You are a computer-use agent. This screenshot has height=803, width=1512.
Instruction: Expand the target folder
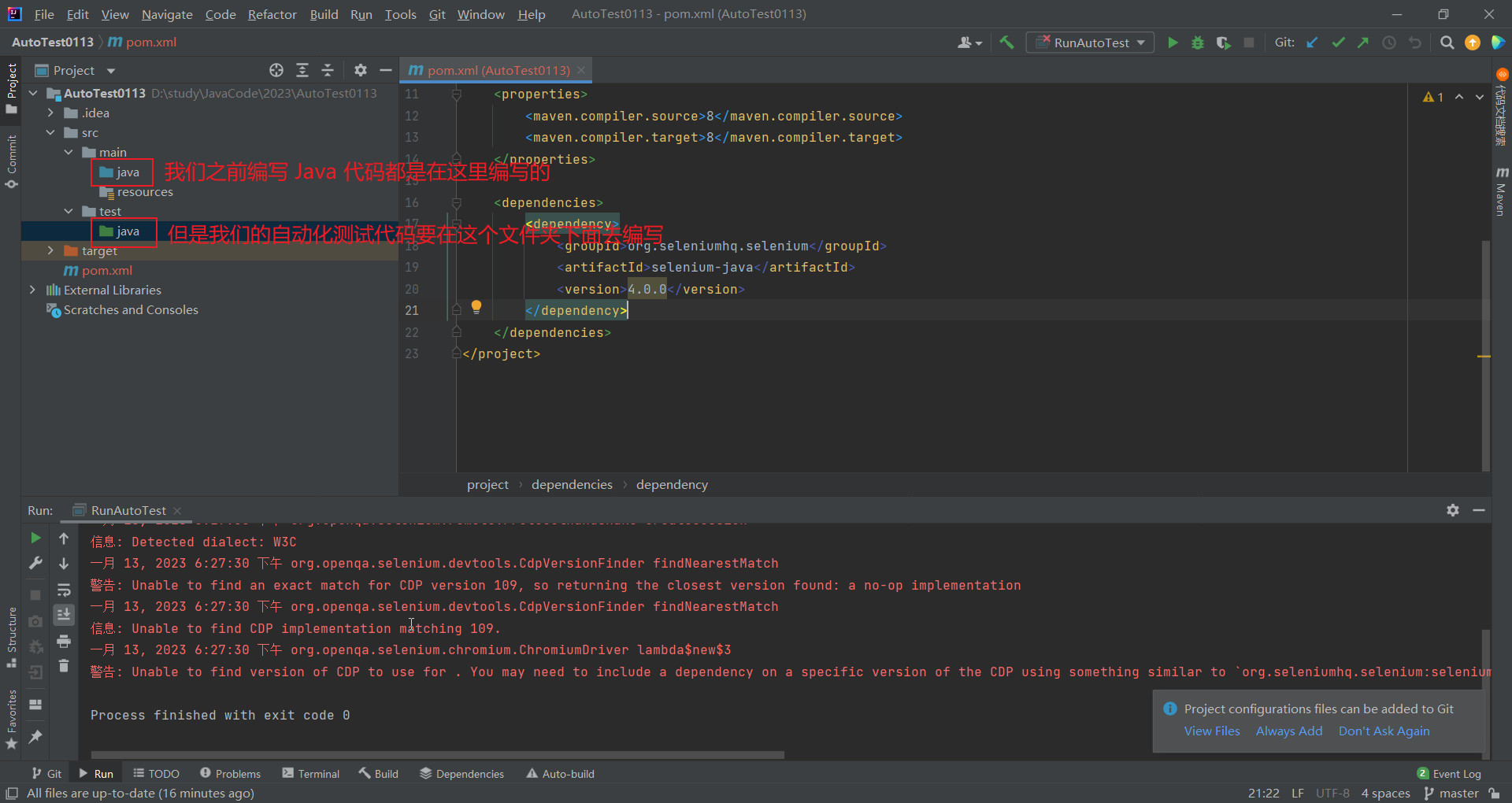click(x=50, y=250)
